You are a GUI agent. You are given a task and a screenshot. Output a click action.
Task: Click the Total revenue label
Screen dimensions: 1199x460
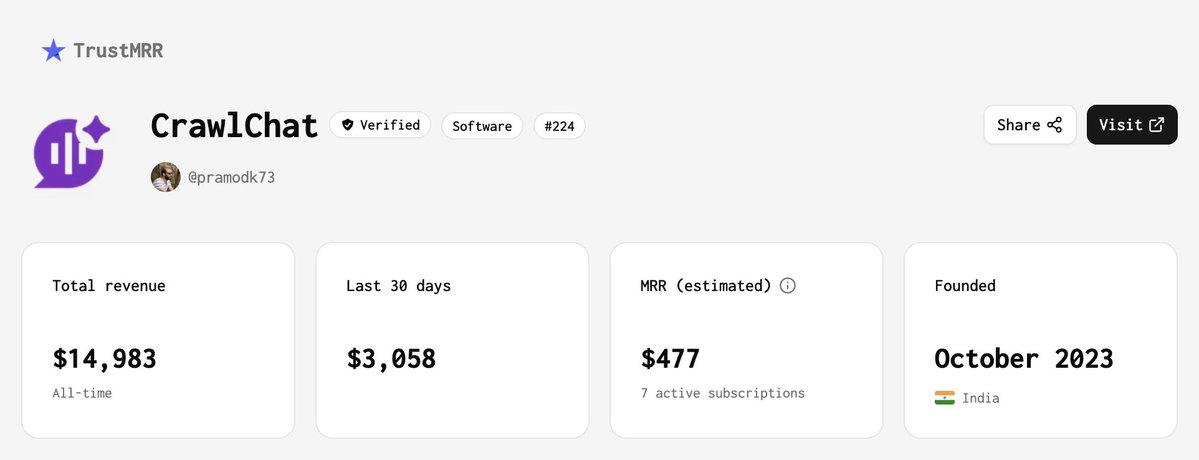pos(109,286)
